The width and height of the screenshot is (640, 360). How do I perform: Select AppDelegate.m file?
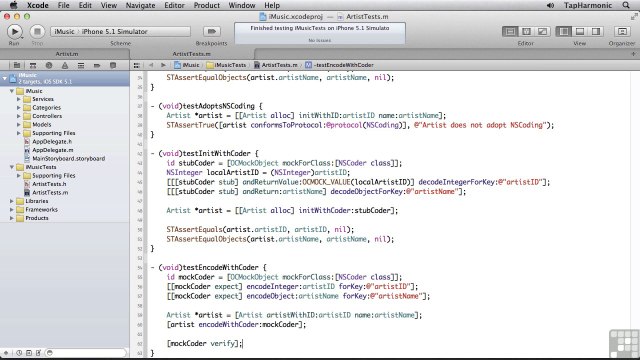pyautogui.click(x=53, y=150)
